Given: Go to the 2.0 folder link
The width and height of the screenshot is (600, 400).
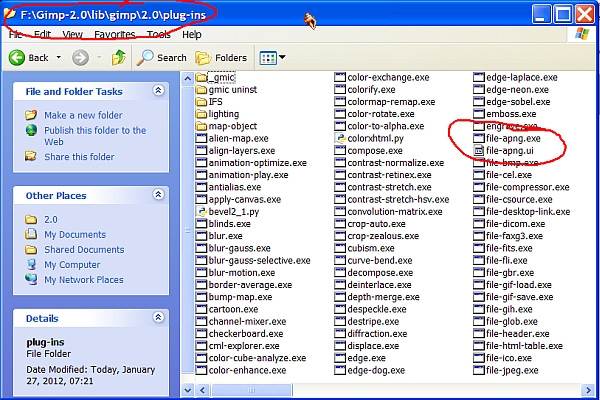Looking at the screenshot, I should point(51,220).
